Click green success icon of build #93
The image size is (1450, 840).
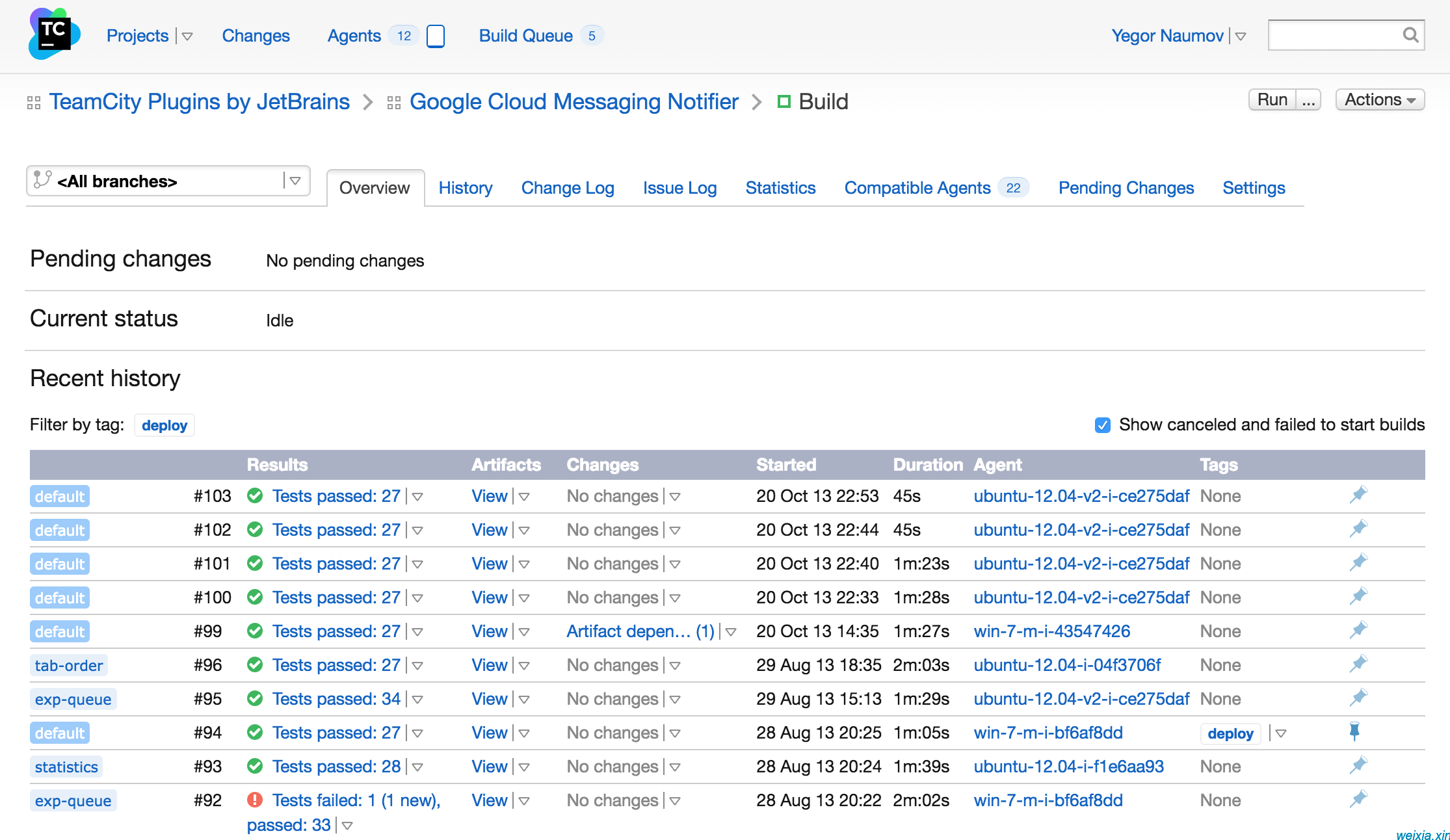click(x=255, y=766)
